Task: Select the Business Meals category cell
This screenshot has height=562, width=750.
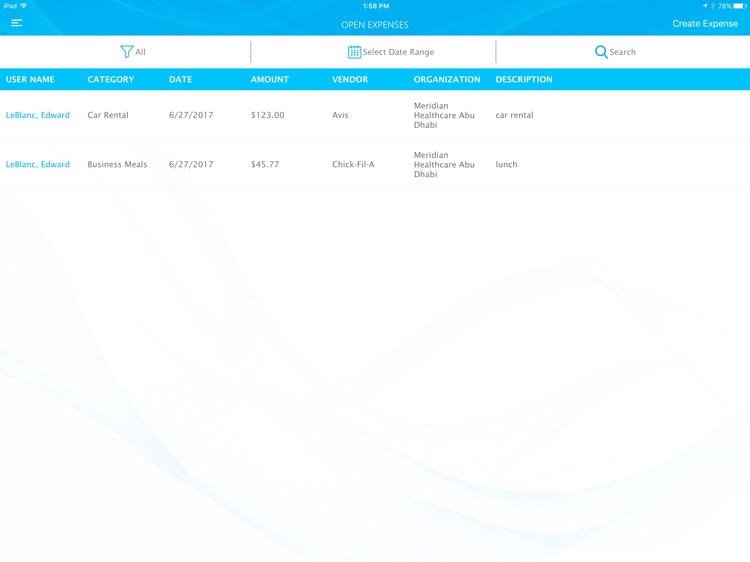Action: (x=117, y=164)
